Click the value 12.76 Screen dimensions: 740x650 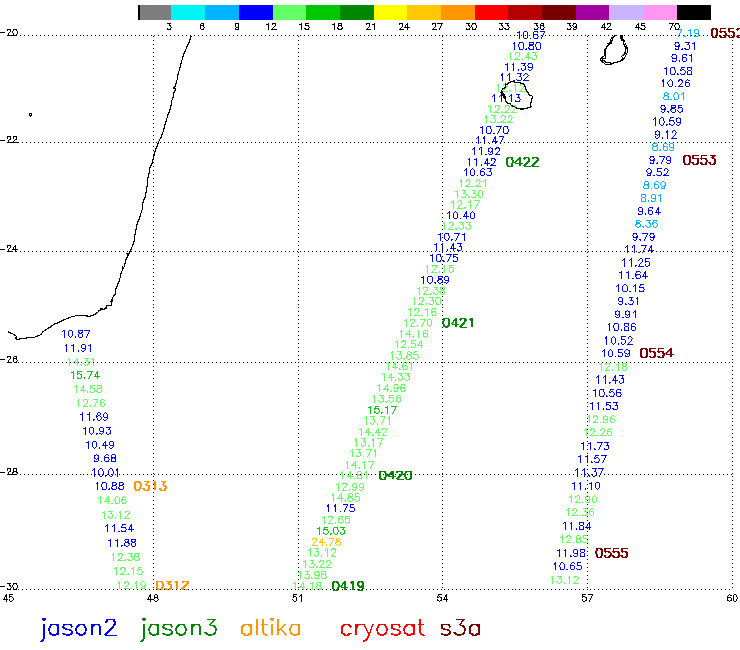(91, 404)
